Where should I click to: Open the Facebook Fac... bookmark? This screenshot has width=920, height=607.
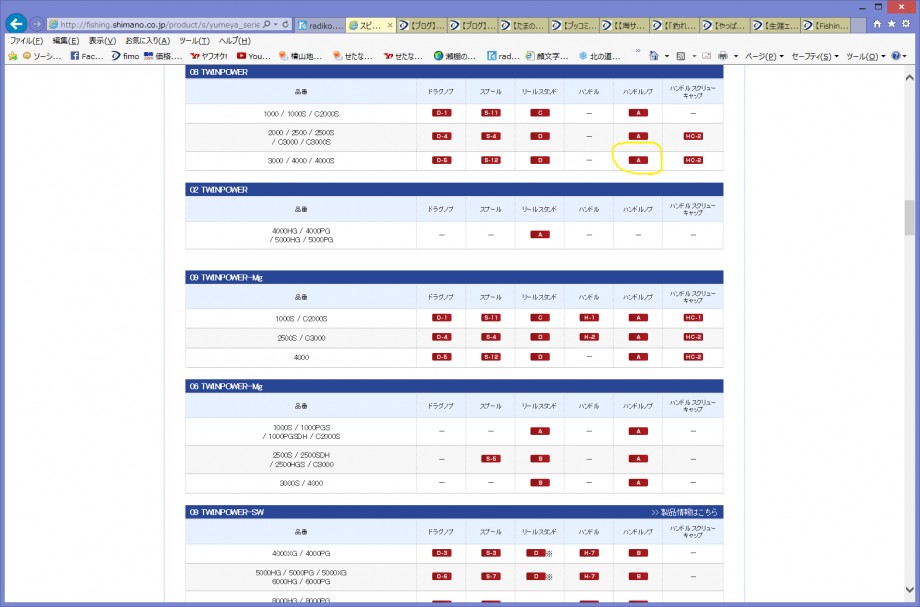(87, 56)
